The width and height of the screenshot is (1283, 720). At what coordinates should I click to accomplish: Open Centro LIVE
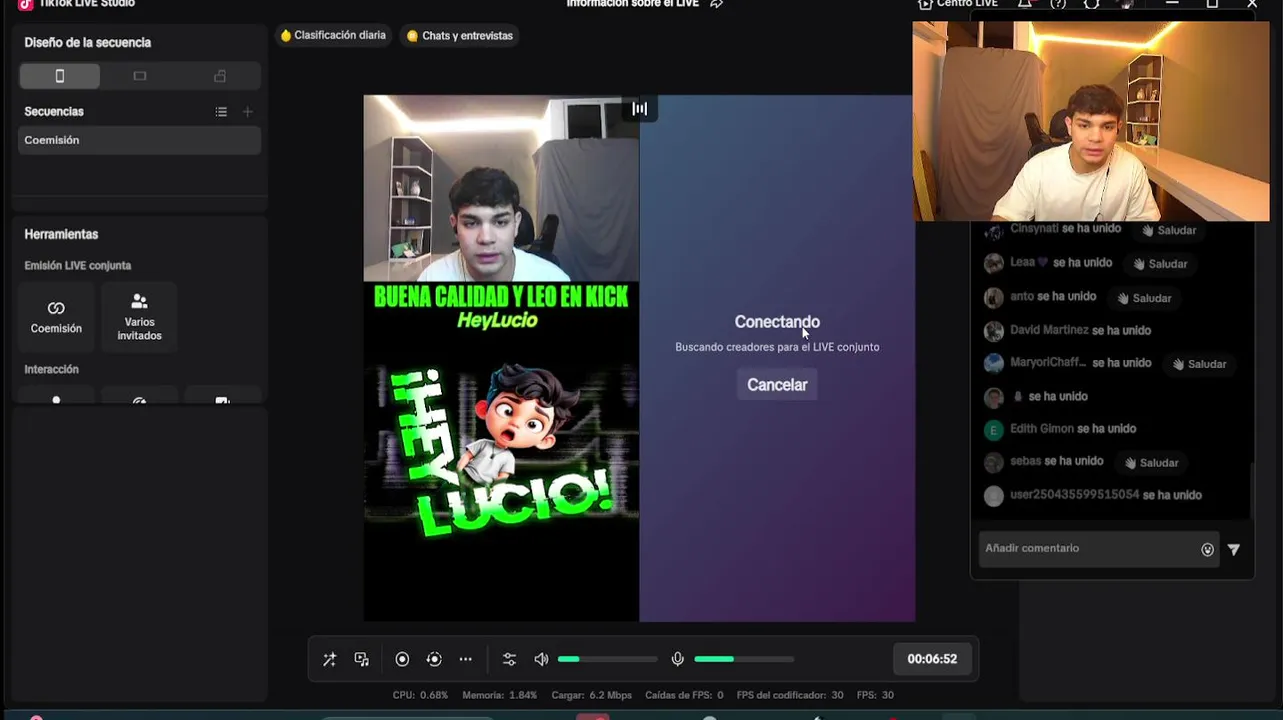coord(958,4)
